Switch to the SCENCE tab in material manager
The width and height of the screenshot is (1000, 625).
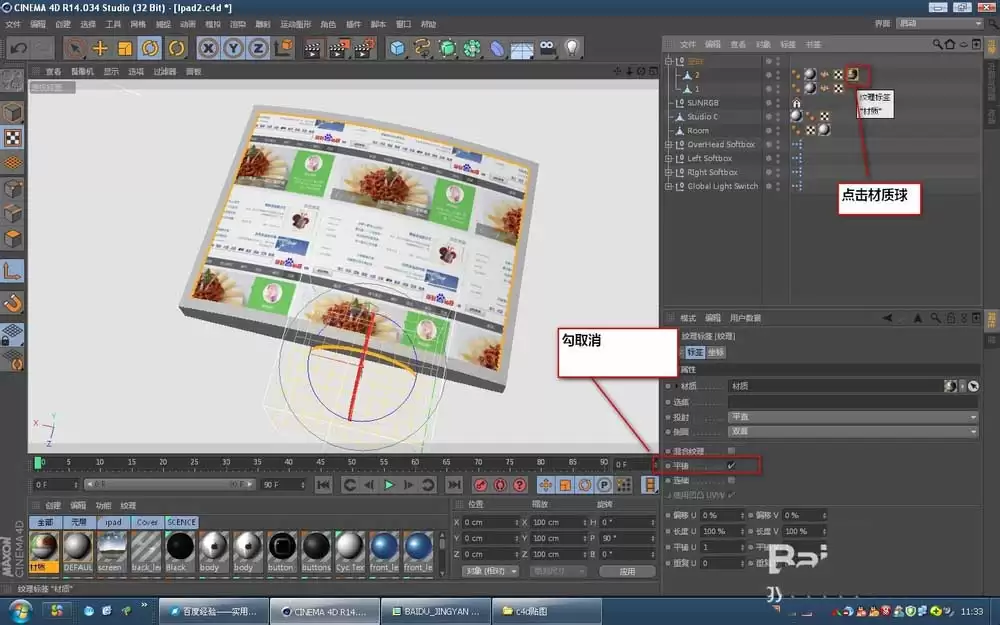pos(181,521)
